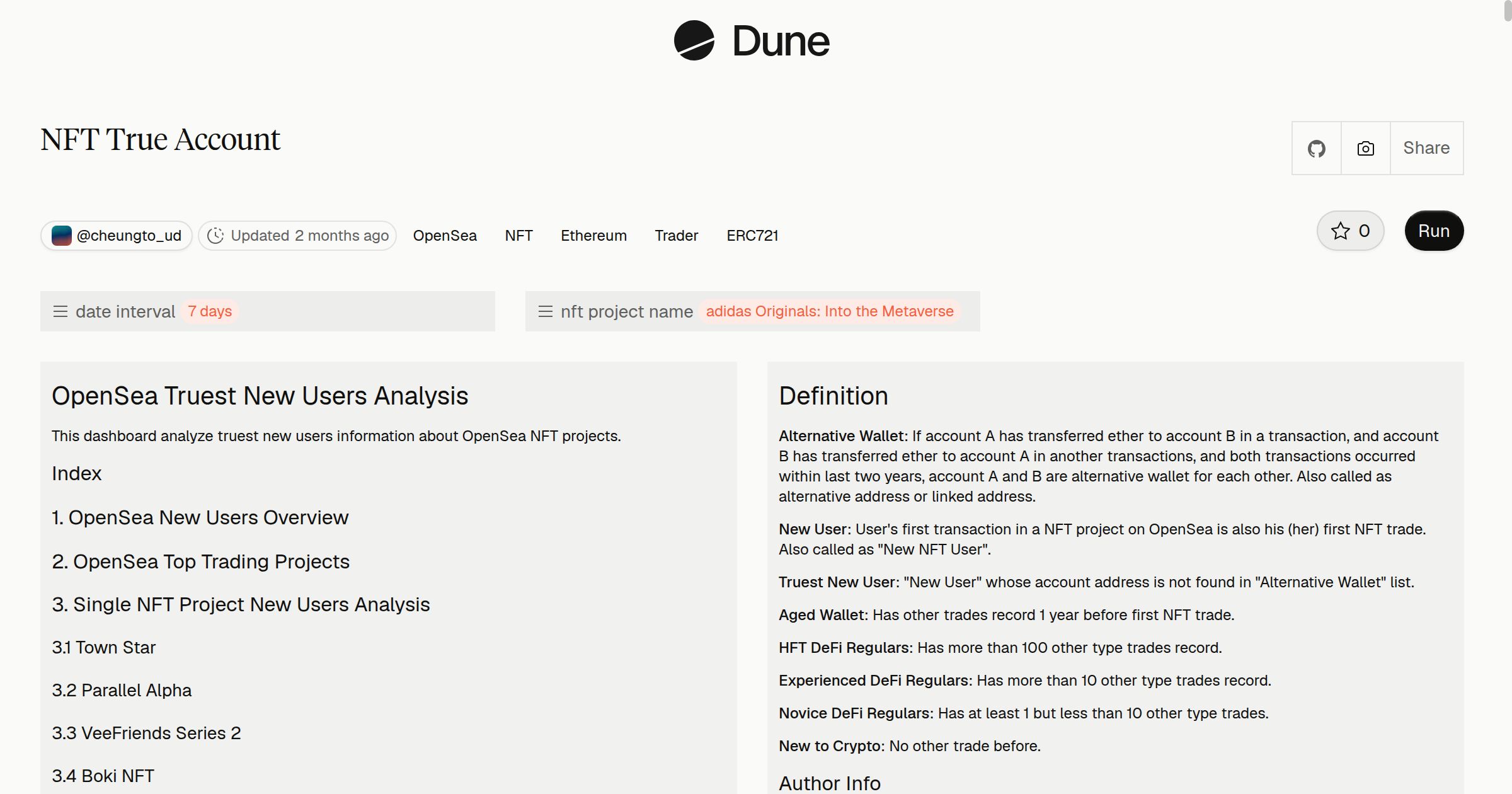This screenshot has width=1512, height=794.
Task: Click the page vertical scrollbar thumb
Action: click(1507, 11)
